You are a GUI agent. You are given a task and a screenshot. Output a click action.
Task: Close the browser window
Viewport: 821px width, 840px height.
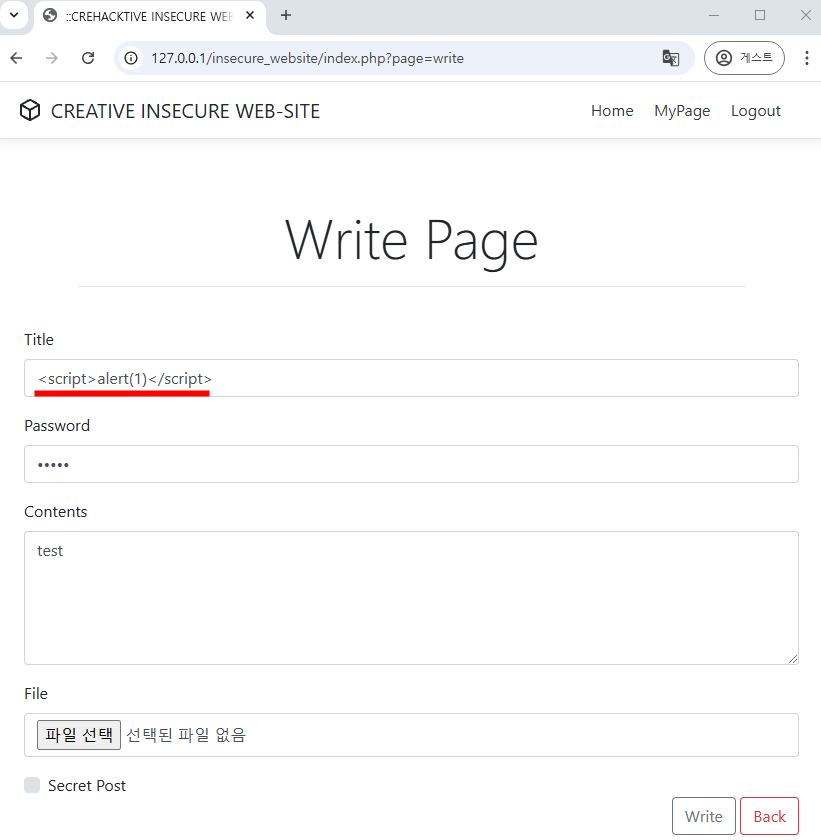(805, 16)
